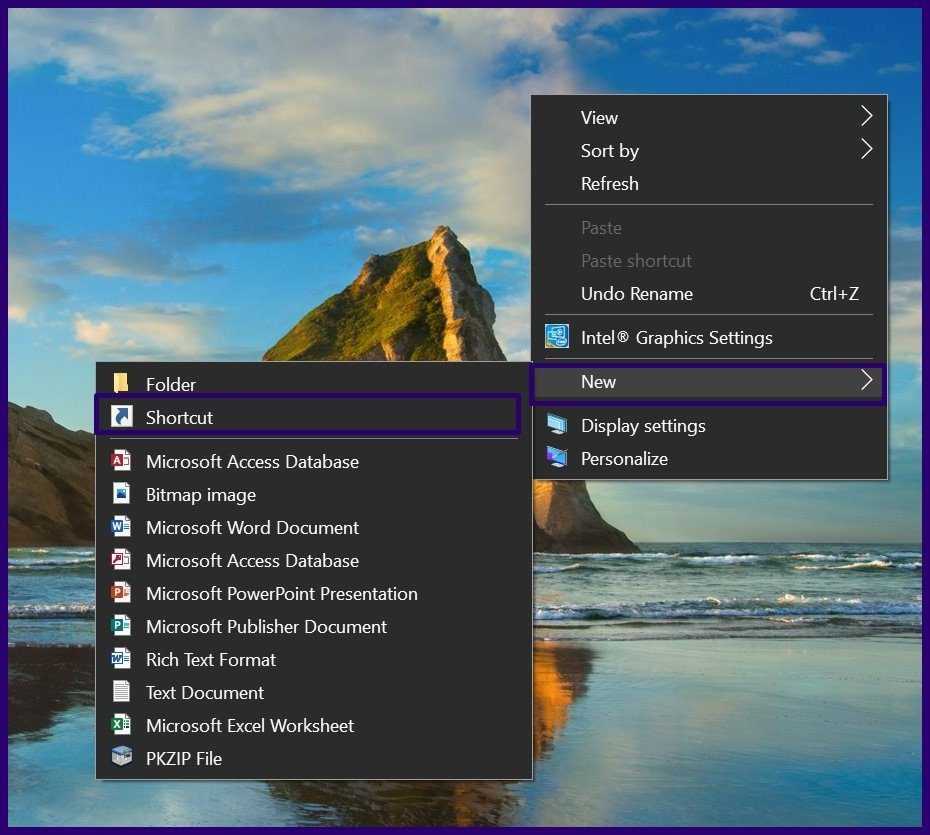Expand the Sort by submenu arrow
This screenshot has height=835, width=930.
point(866,150)
